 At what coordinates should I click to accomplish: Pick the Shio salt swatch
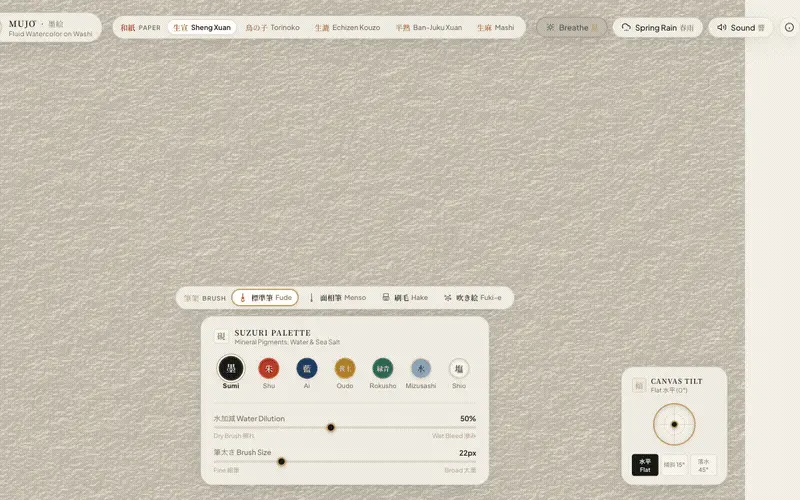click(x=459, y=368)
